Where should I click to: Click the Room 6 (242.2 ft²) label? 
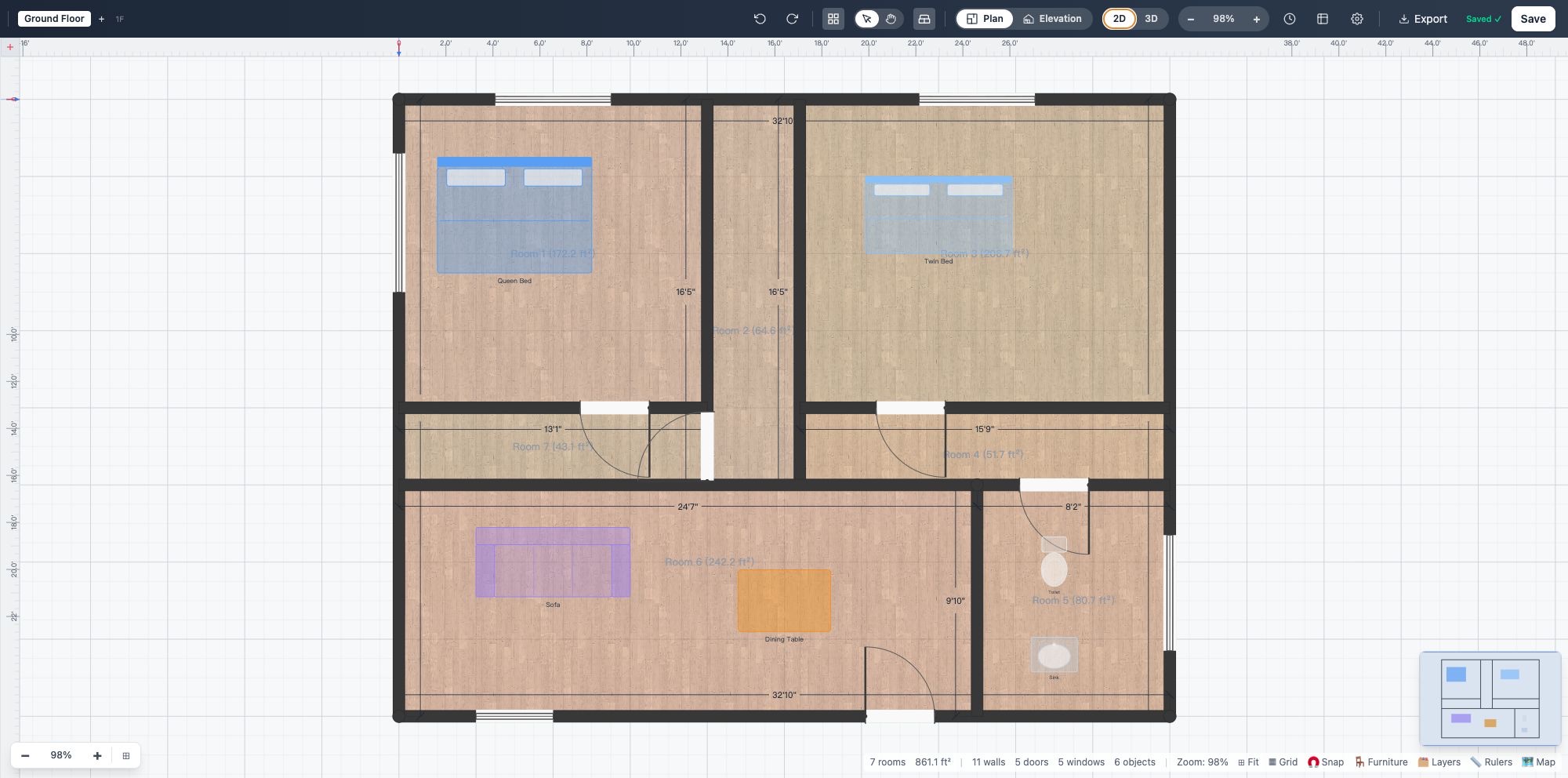coord(710,562)
